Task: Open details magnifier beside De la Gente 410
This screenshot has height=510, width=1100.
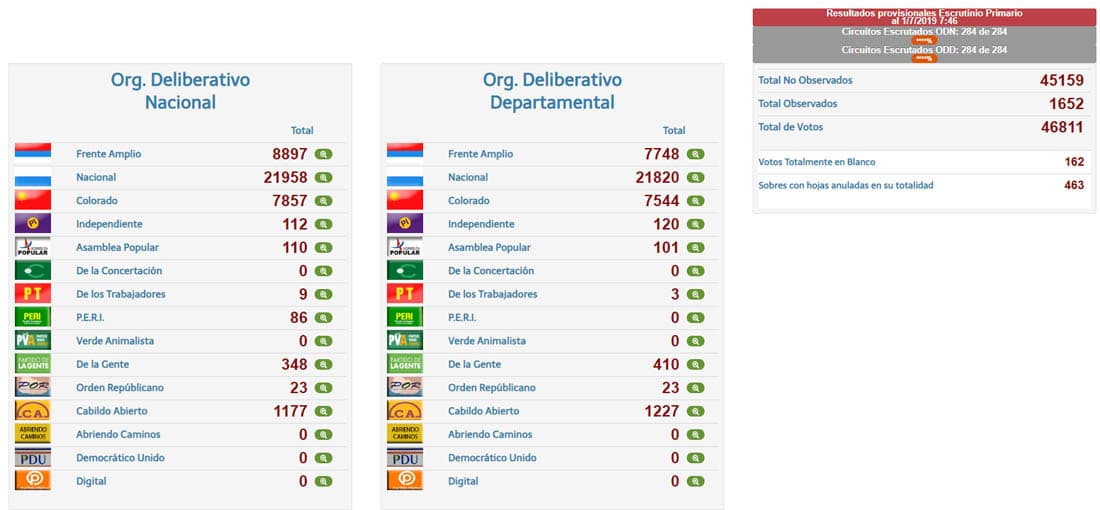Action: [x=695, y=365]
